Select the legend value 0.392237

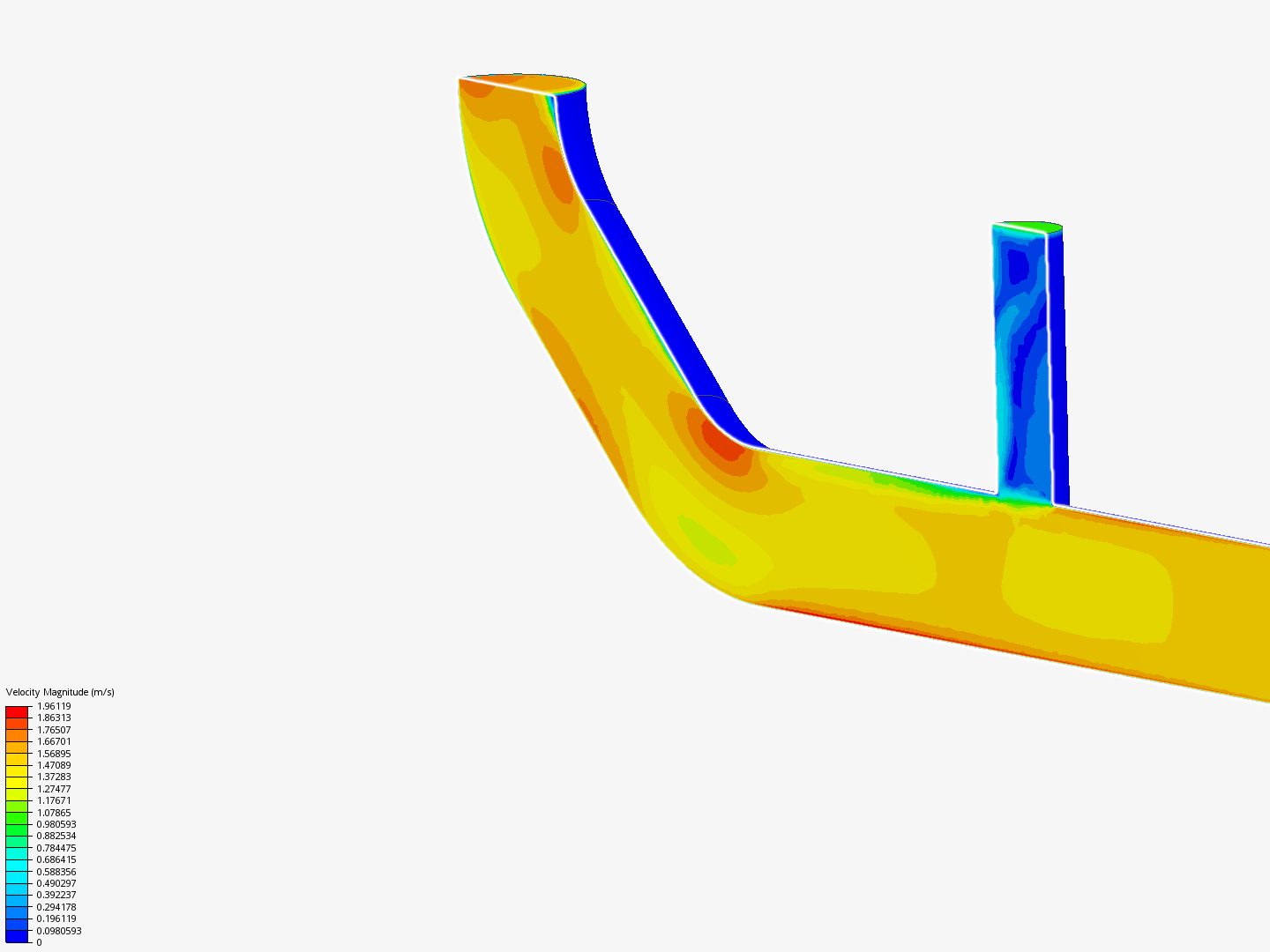coord(56,895)
